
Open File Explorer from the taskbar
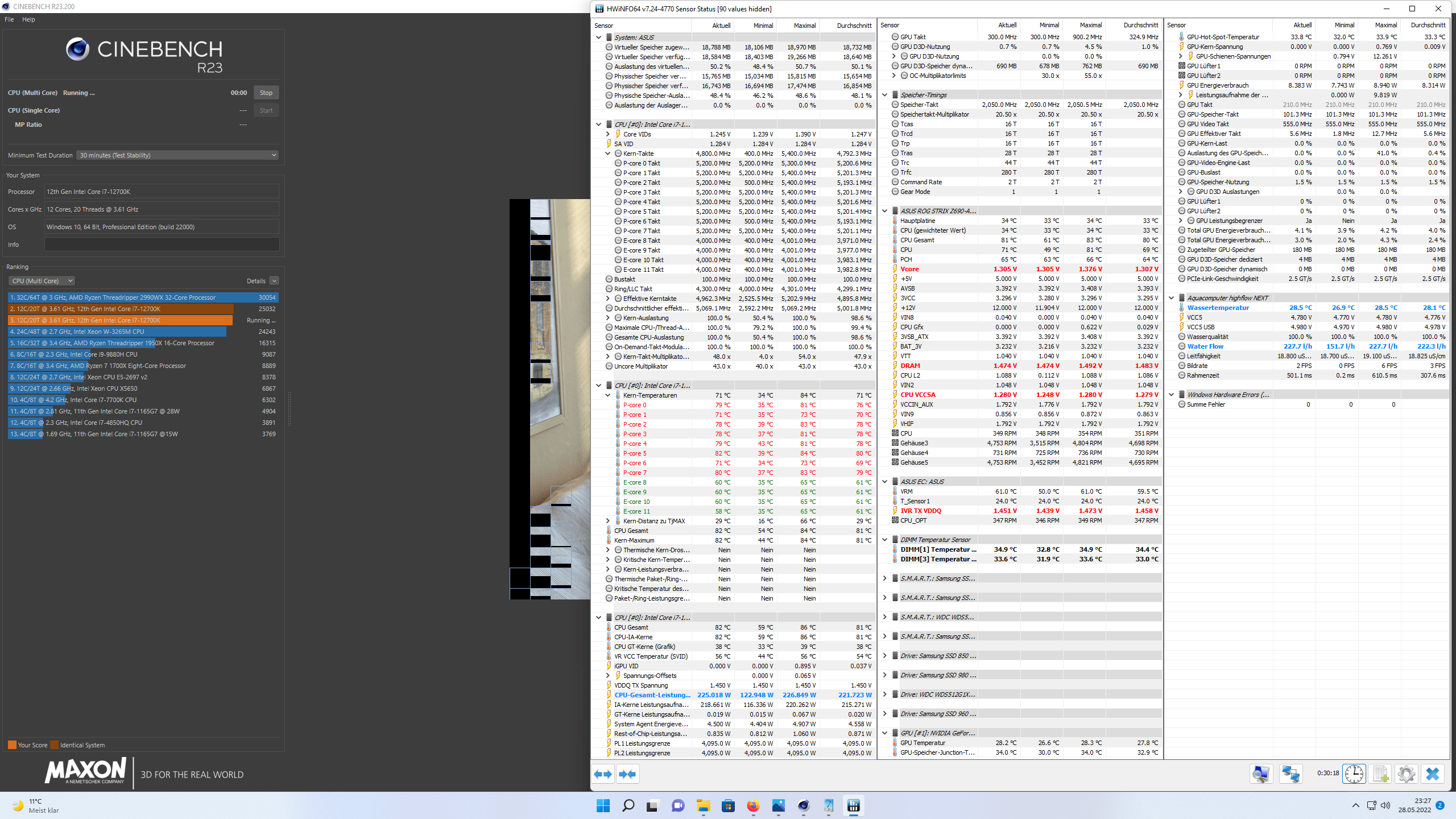[704, 805]
